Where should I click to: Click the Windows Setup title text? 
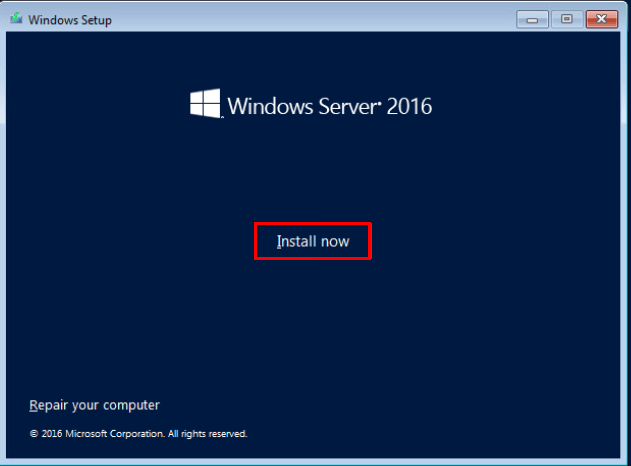point(70,20)
